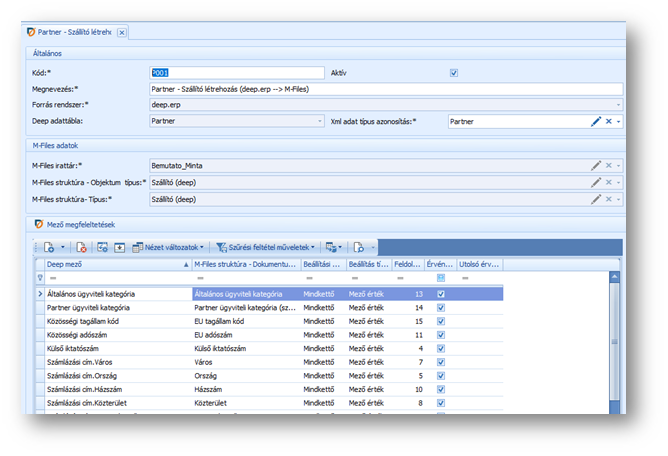Expand the Deep adattábla combo box
The height and width of the screenshot is (456, 668).
[x=319, y=121]
